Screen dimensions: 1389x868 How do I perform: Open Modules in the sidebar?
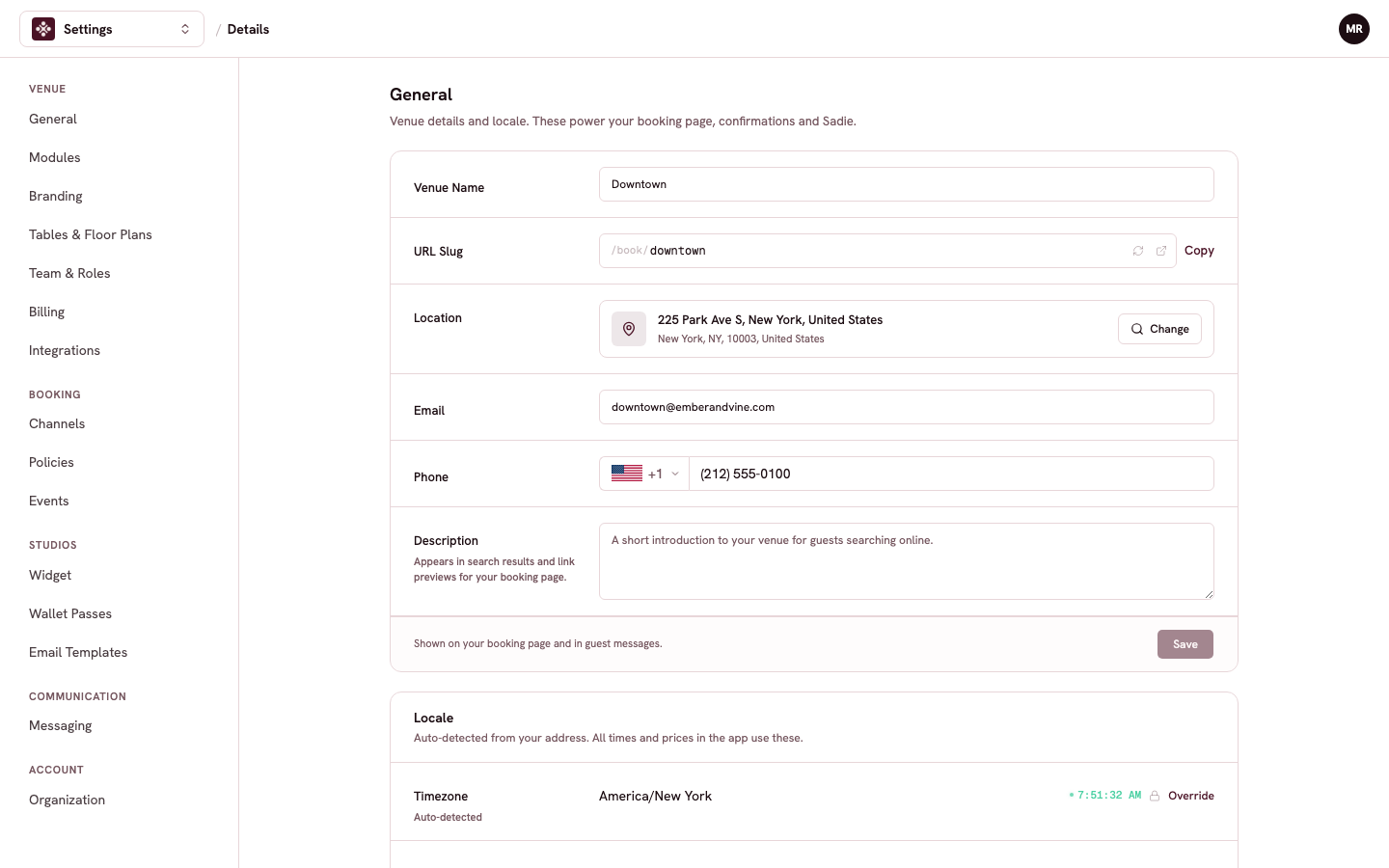click(55, 157)
